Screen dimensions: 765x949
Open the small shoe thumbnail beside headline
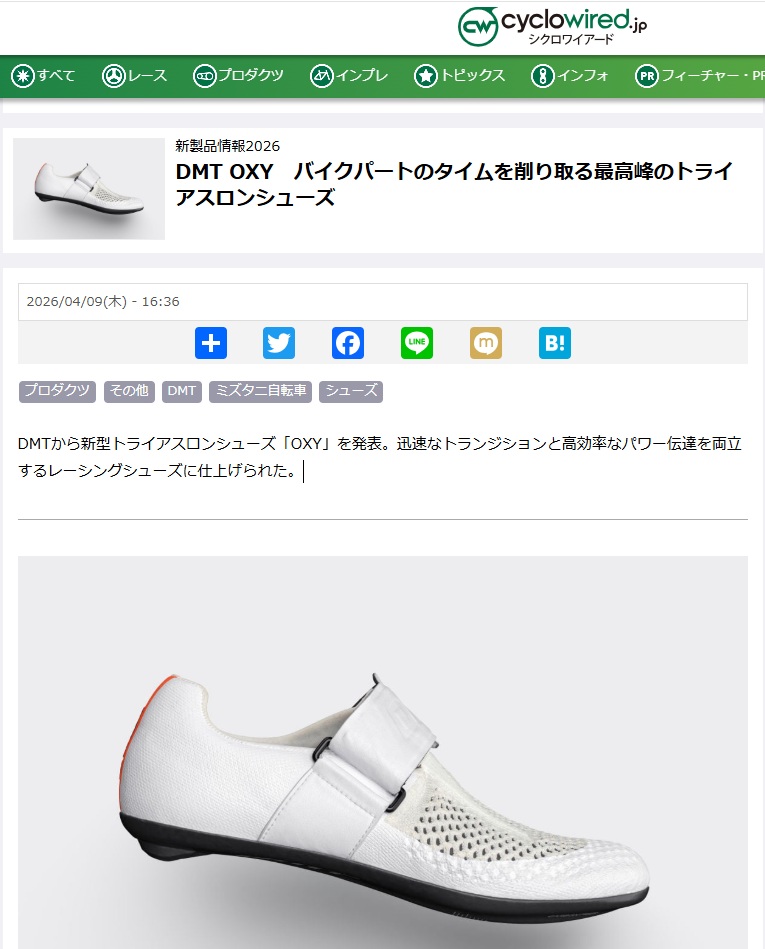pyautogui.click(x=89, y=189)
